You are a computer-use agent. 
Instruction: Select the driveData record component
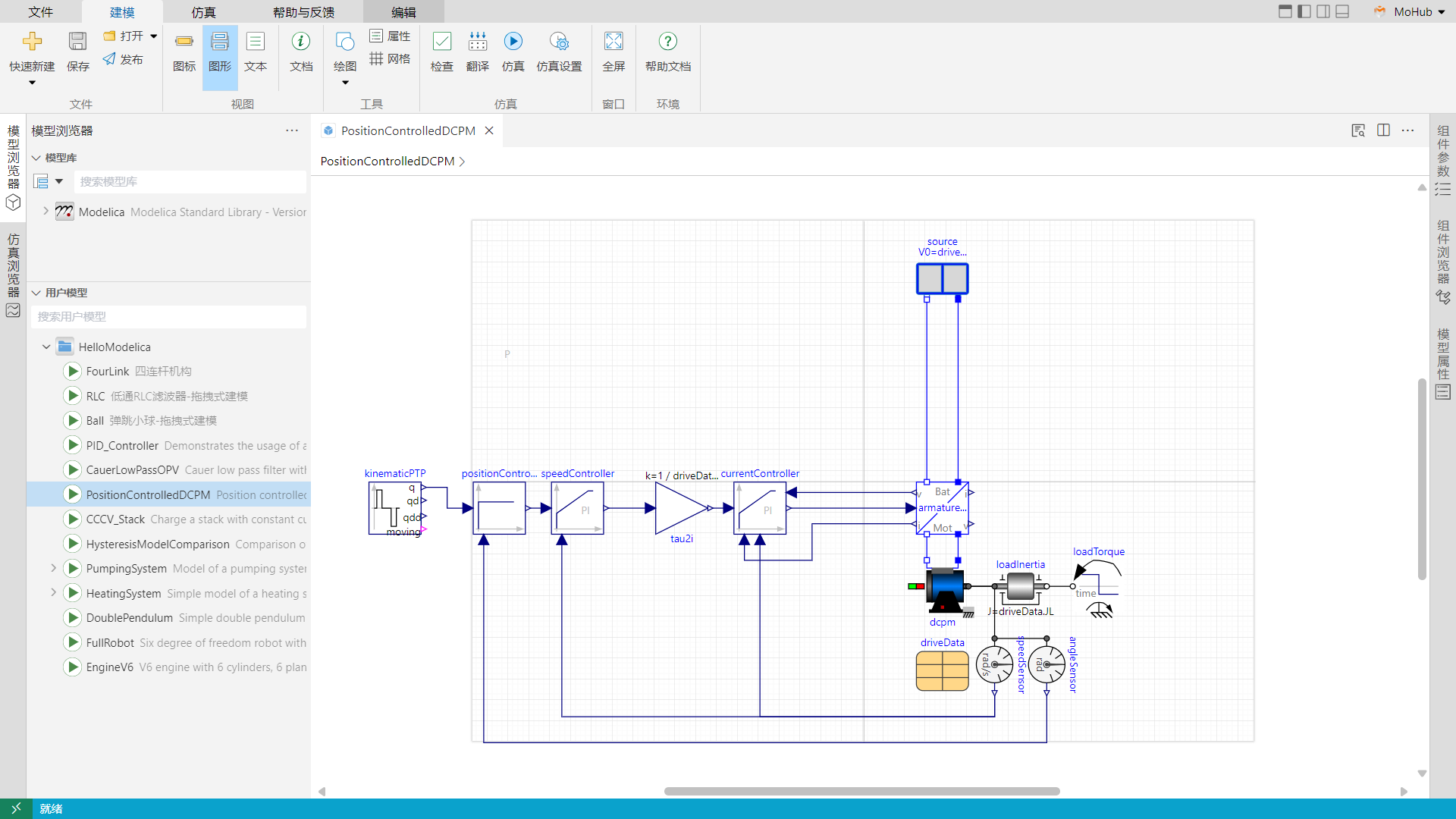point(943,670)
